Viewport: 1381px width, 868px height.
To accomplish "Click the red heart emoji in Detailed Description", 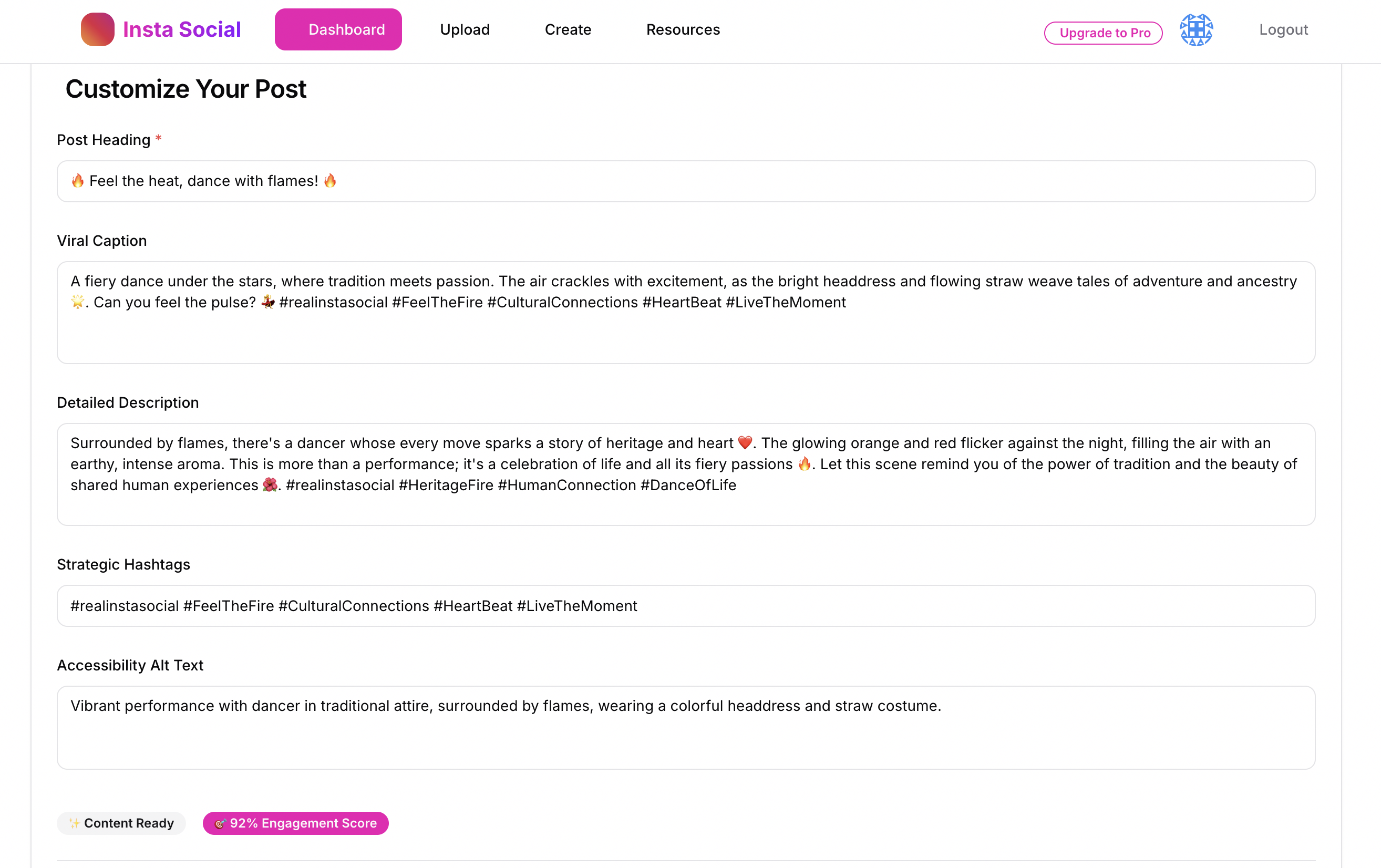I will pos(745,442).
